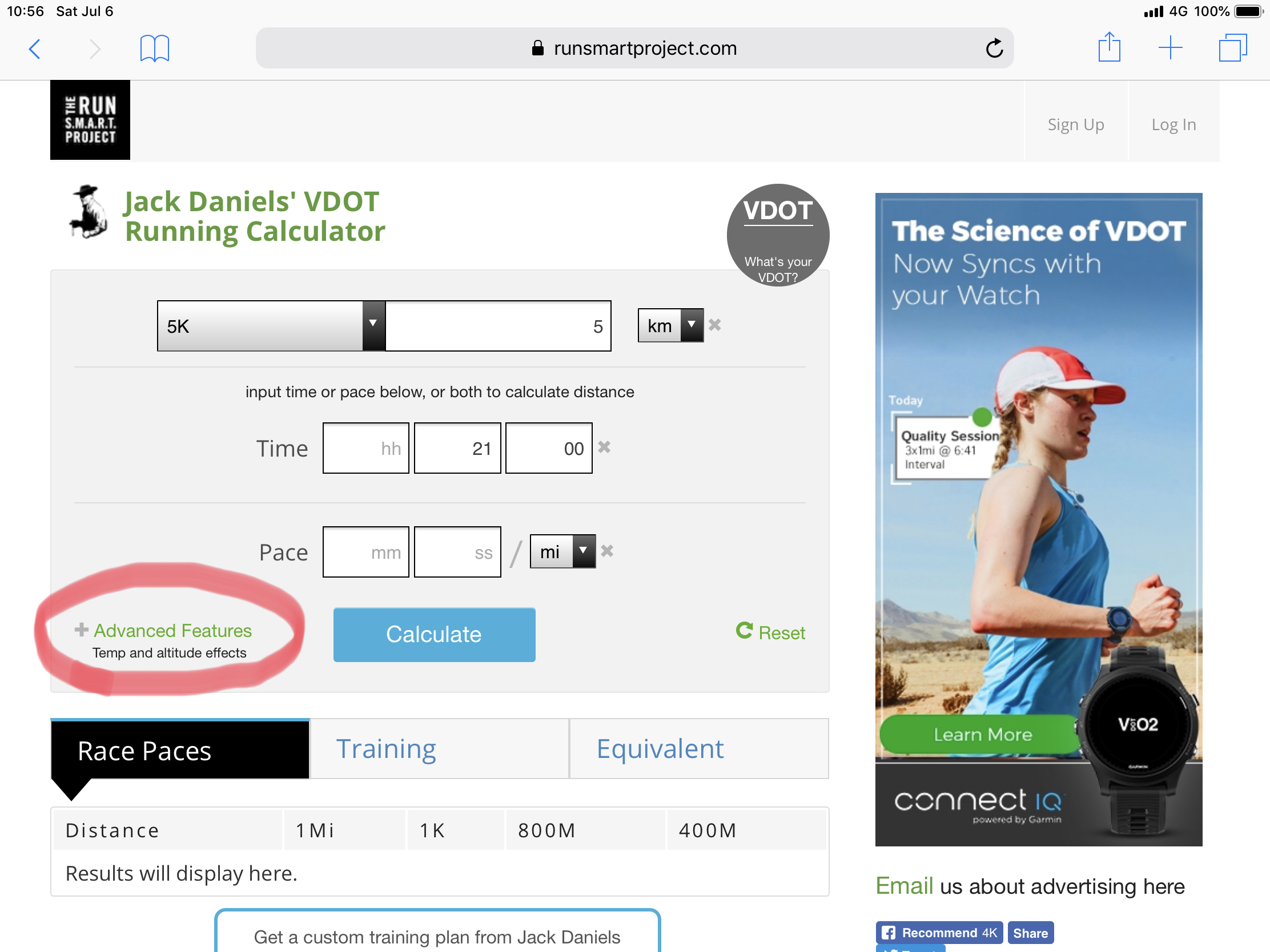Show all tabs overview icon

point(1233,47)
